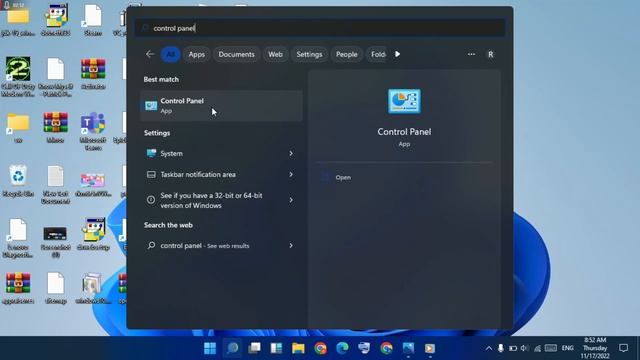Show hidden system tray icons

(489, 348)
